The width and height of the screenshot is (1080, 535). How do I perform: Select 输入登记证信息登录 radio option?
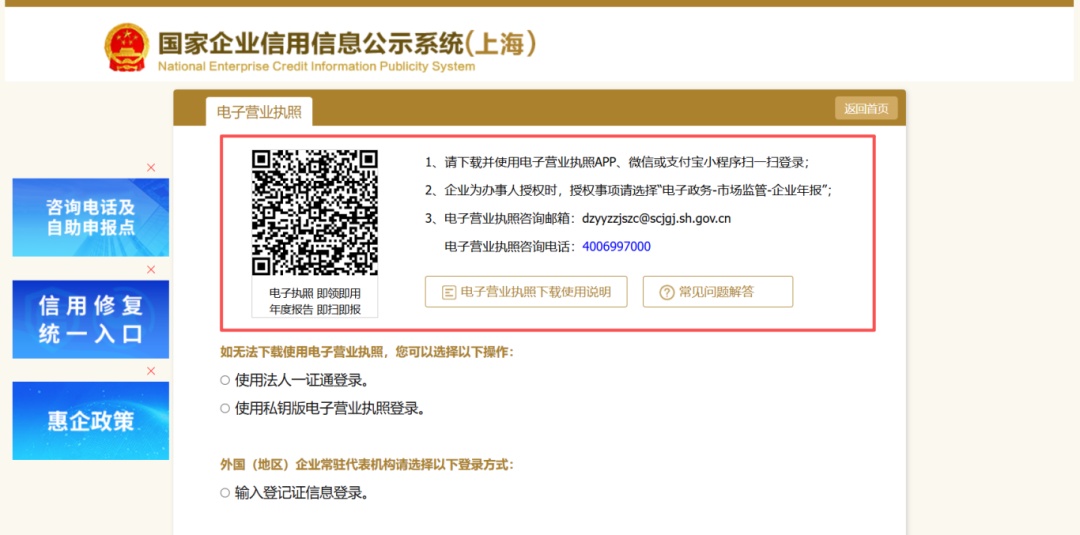click(225, 493)
